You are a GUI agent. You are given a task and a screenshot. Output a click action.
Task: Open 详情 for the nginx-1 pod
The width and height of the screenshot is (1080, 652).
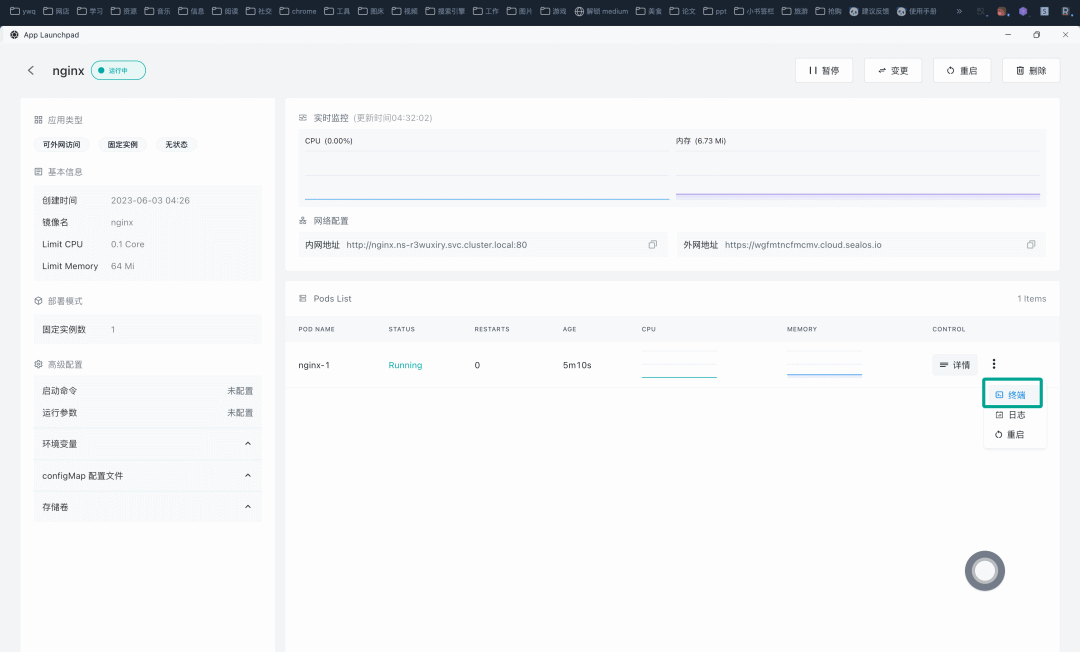point(955,365)
